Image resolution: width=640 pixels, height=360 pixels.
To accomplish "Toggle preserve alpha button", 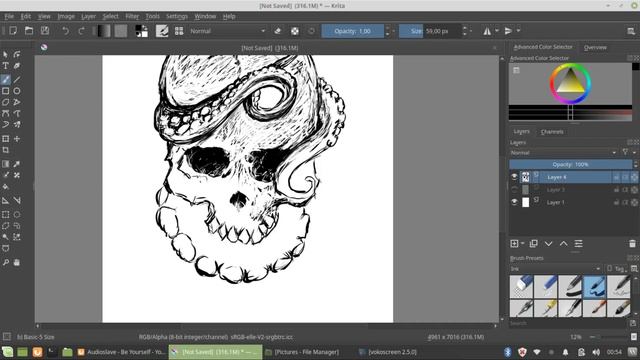I will pyautogui.click(x=295, y=31).
